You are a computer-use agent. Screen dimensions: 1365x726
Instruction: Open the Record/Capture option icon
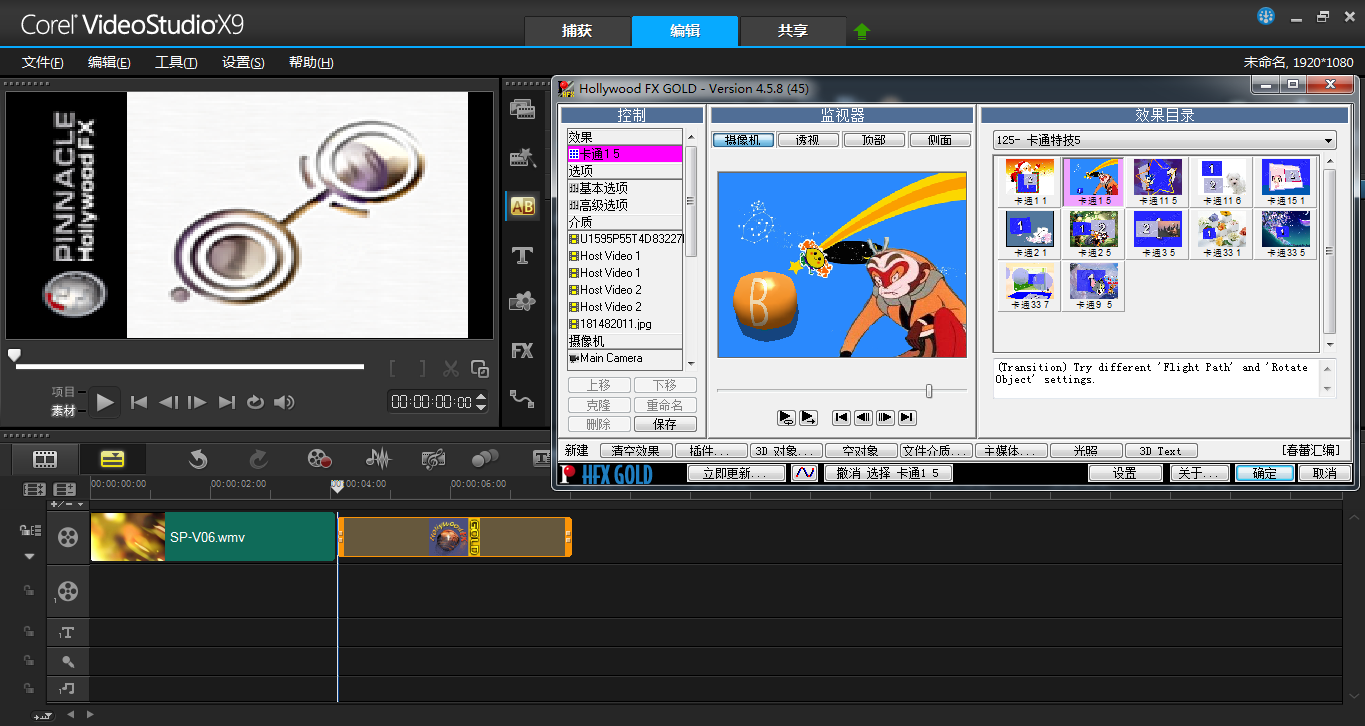coord(319,459)
